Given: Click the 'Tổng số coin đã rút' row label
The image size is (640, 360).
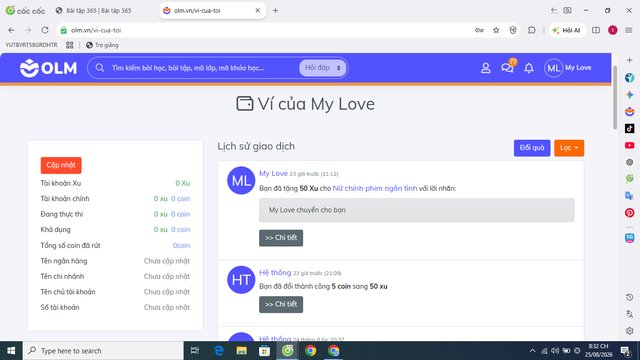Looking at the screenshot, I should (70, 245).
